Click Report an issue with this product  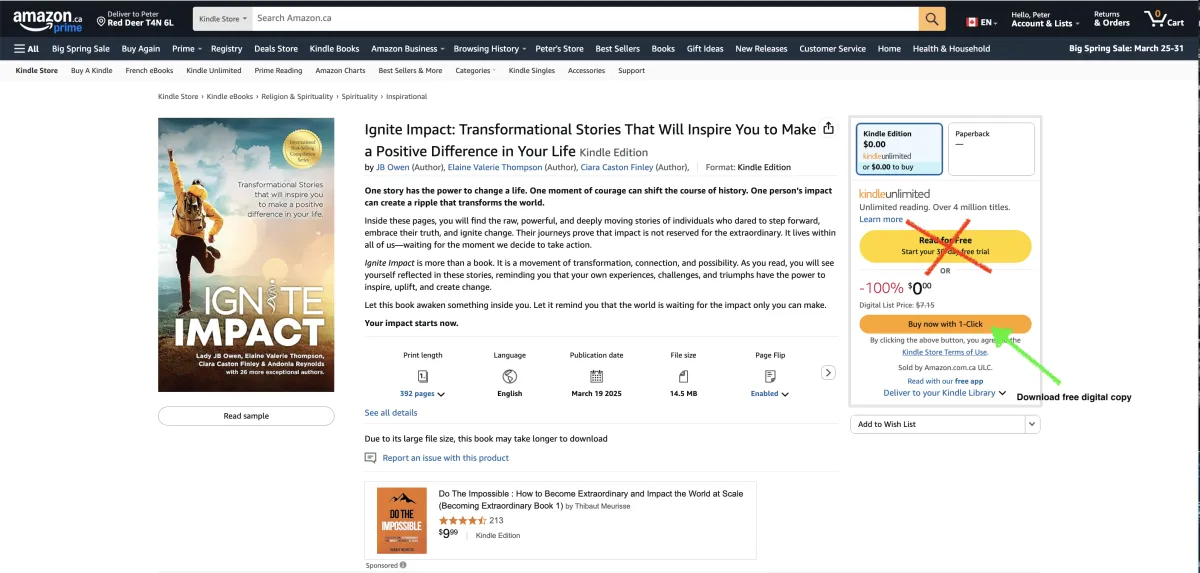tap(445, 458)
